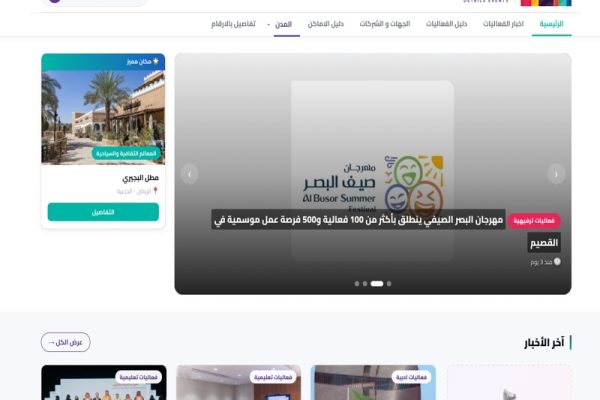Open the Al Busor Summer Festival banner image

click(373, 171)
